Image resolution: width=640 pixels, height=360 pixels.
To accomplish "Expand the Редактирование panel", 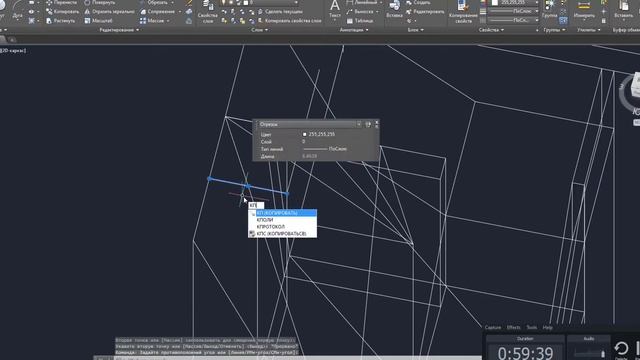I will pyautogui.click(x=119, y=30).
